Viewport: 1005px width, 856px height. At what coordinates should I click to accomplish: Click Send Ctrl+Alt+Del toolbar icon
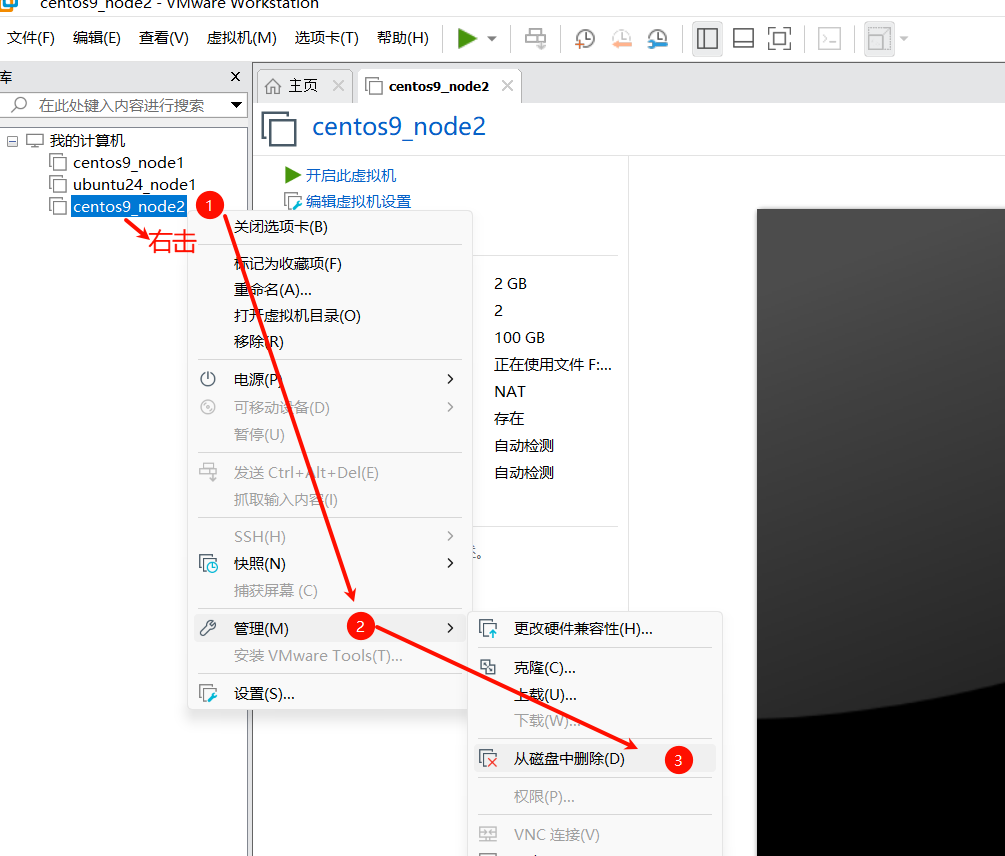click(x=535, y=38)
